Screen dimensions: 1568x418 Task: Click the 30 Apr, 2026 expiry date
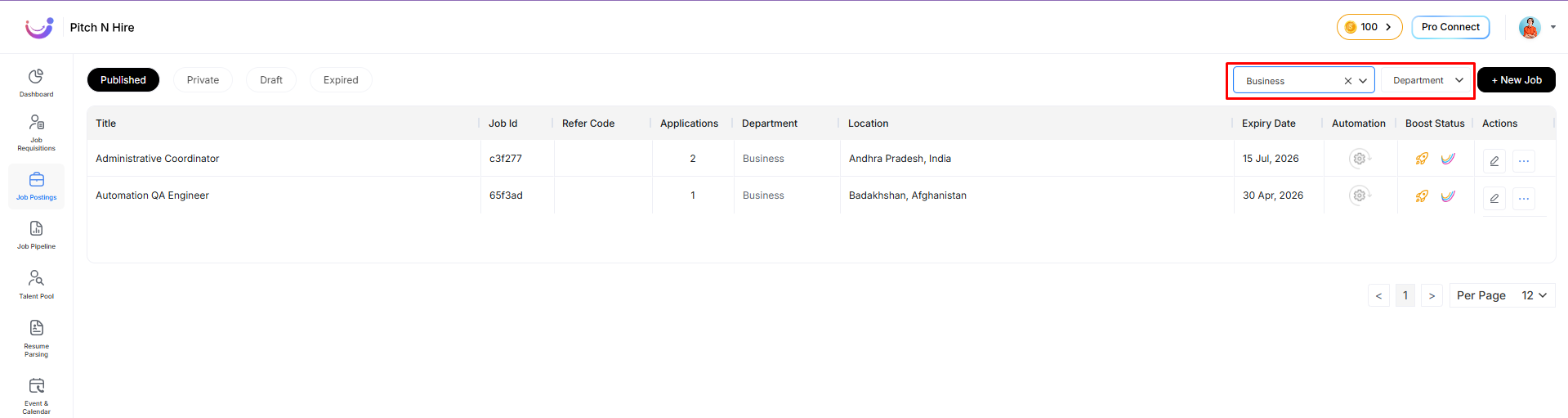coord(1273,196)
